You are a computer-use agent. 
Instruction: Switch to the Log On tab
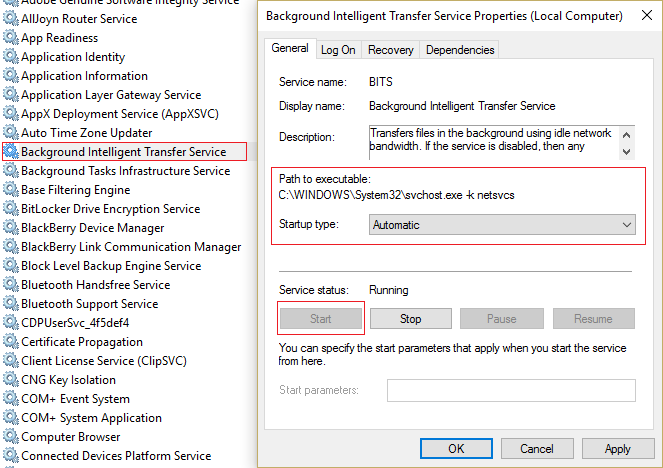click(x=338, y=50)
